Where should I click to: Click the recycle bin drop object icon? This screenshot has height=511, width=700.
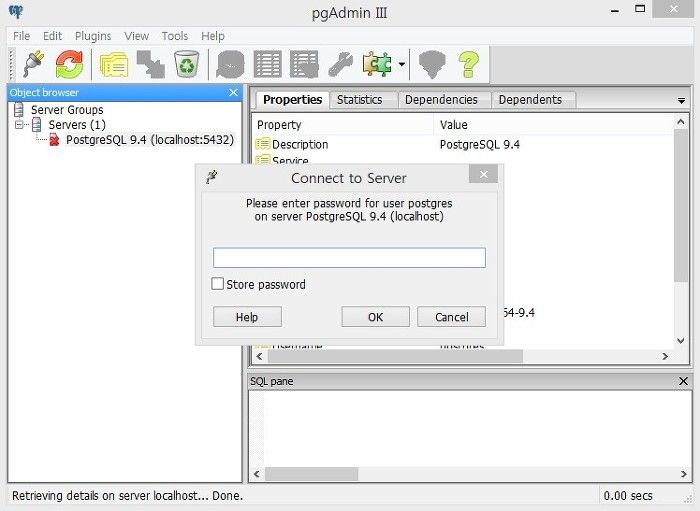tap(187, 65)
